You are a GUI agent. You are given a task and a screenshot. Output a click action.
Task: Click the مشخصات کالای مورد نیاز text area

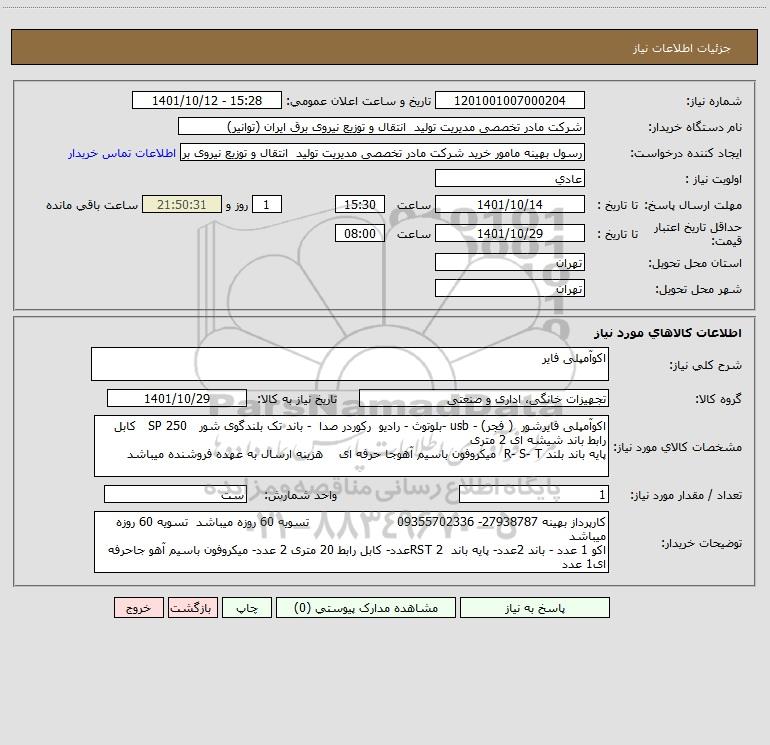[x=351, y=446]
